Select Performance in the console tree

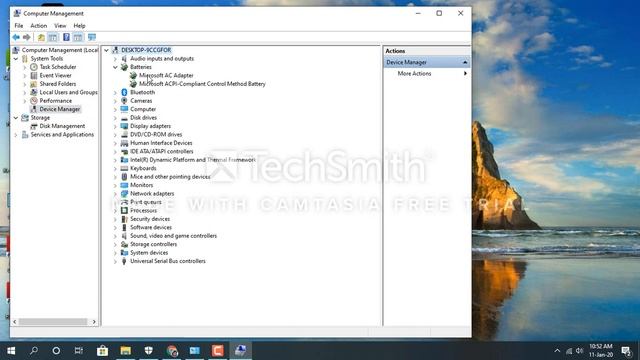(x=56, y=101)
